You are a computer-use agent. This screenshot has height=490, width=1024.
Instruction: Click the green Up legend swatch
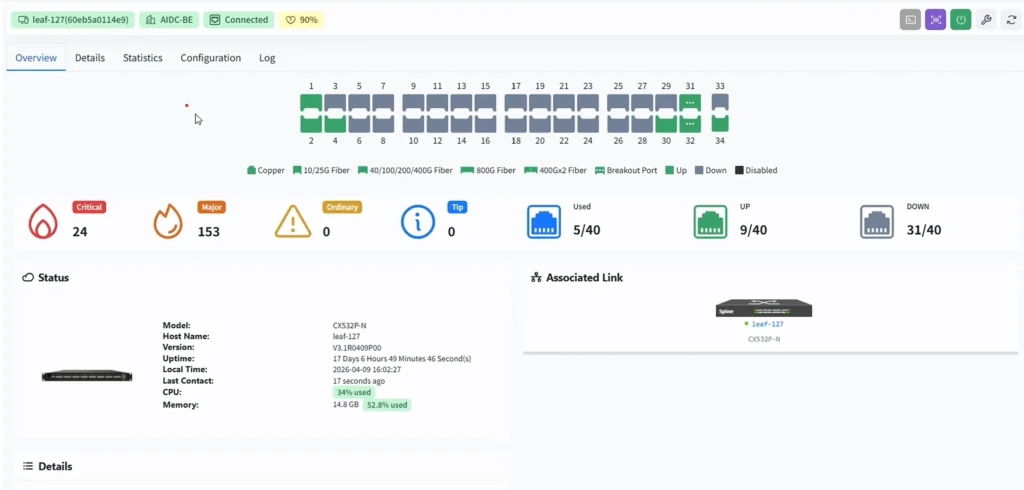pyautogui.click(x=669, y=171)
